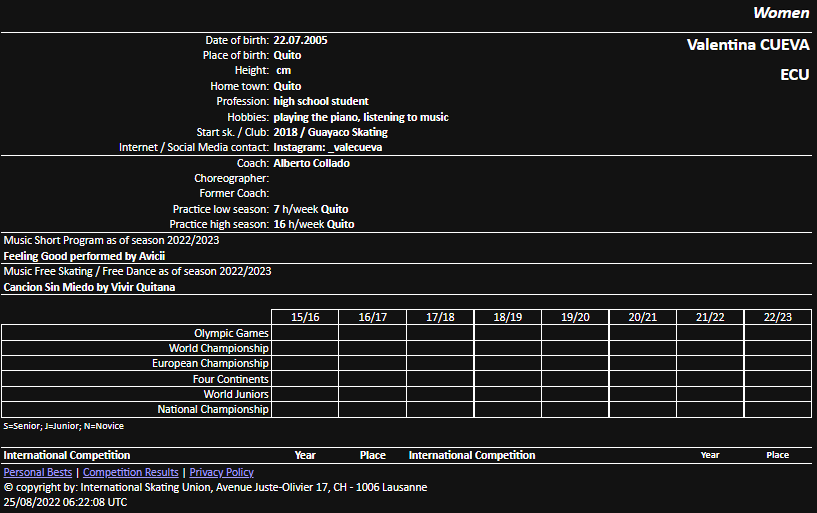
Task: Click the 15/16 season column header
Action: 305,317
